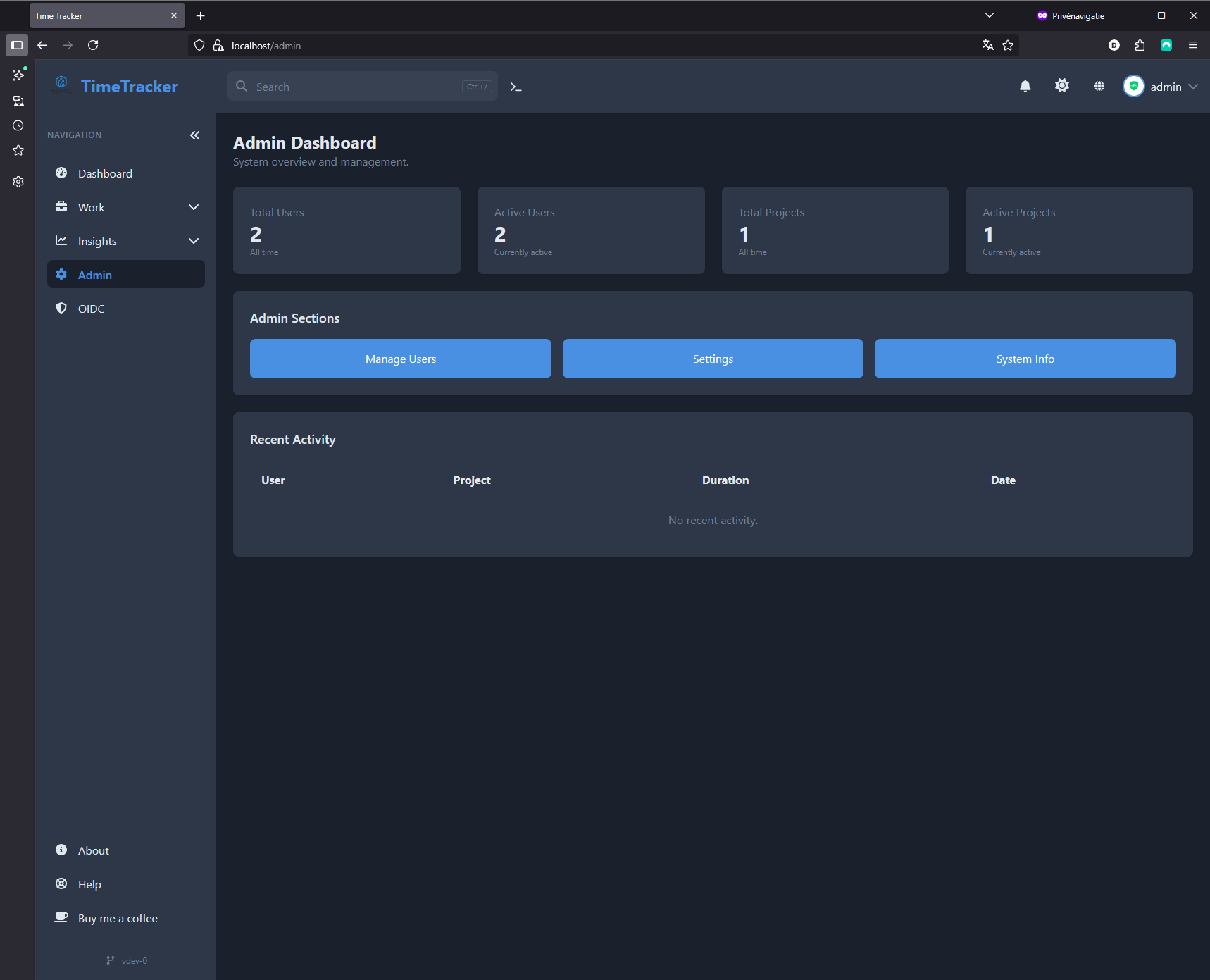Reload the page with the refresh icon

click(93, 45)
